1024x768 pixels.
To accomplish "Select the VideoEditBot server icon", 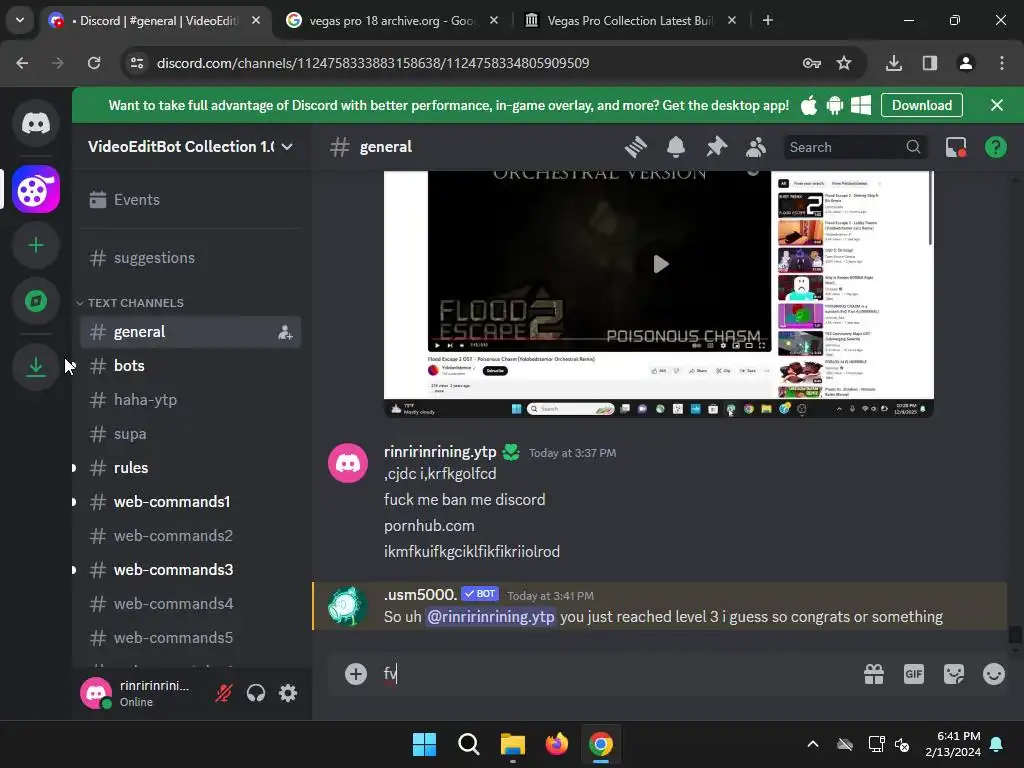I will [x=36, y=190].
